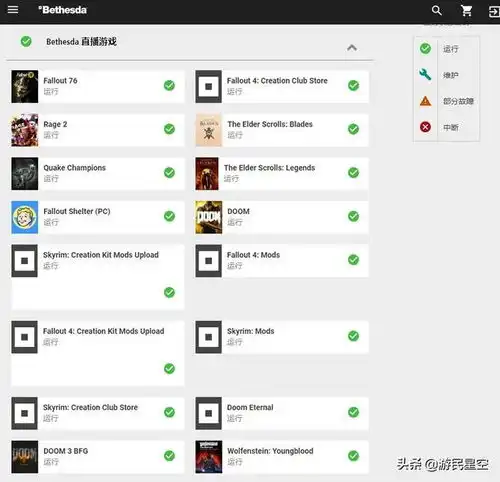Viewport: 500px width, 482px height.
Task: Select Skyrim: Creation Kit Mods Upload title
Action: tap(101, 255)
